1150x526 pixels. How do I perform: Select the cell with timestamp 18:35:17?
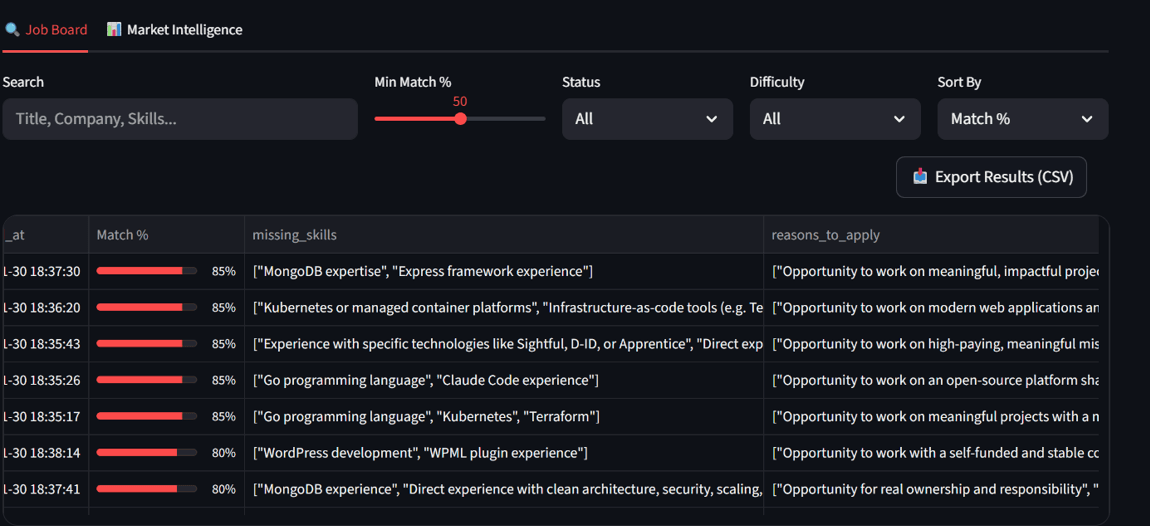[45, 417]
